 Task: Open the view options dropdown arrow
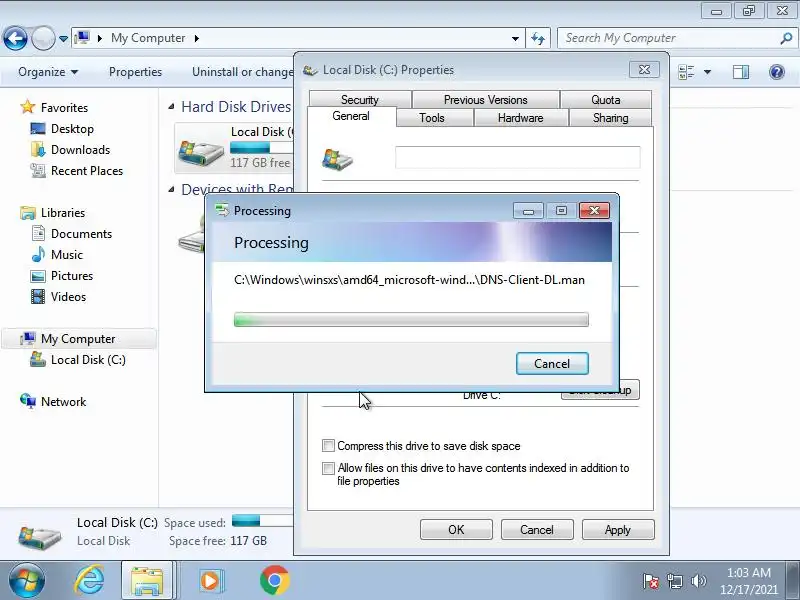(708, 72)
